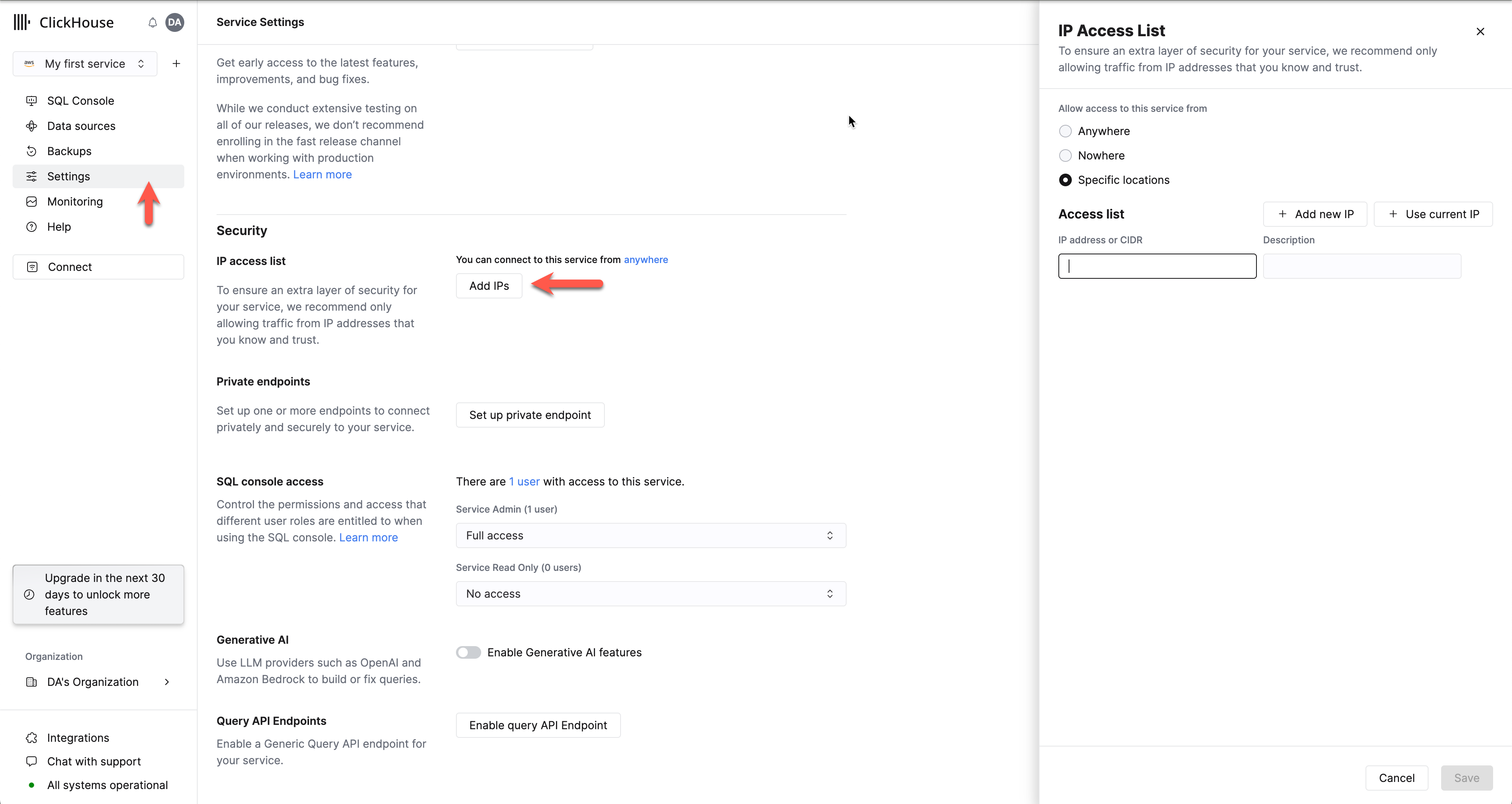Select Anywhere radio button
1512x804 pixels.
click(1065, 131)
